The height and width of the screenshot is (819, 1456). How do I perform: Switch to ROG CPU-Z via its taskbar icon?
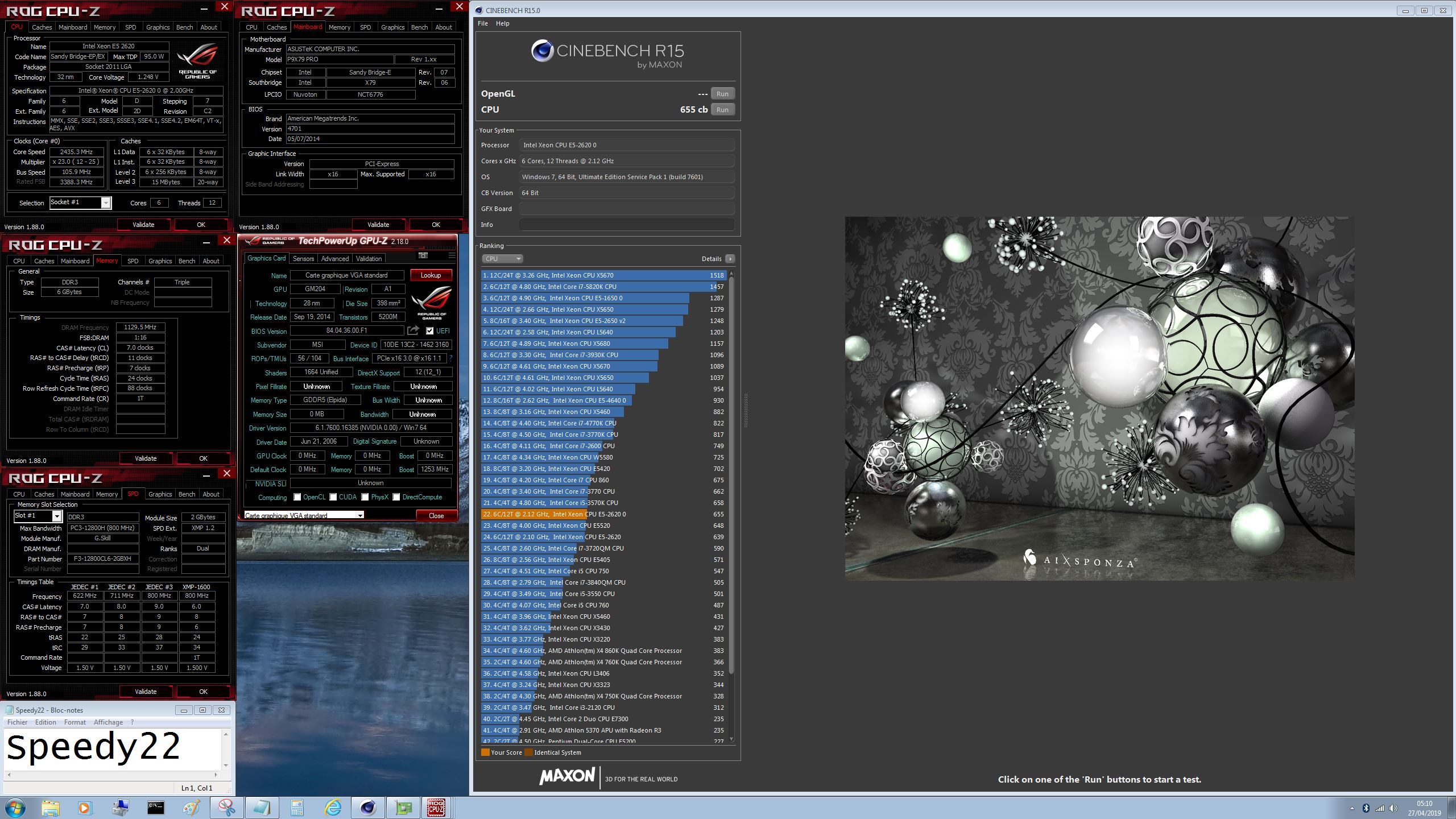click(436, 808)
